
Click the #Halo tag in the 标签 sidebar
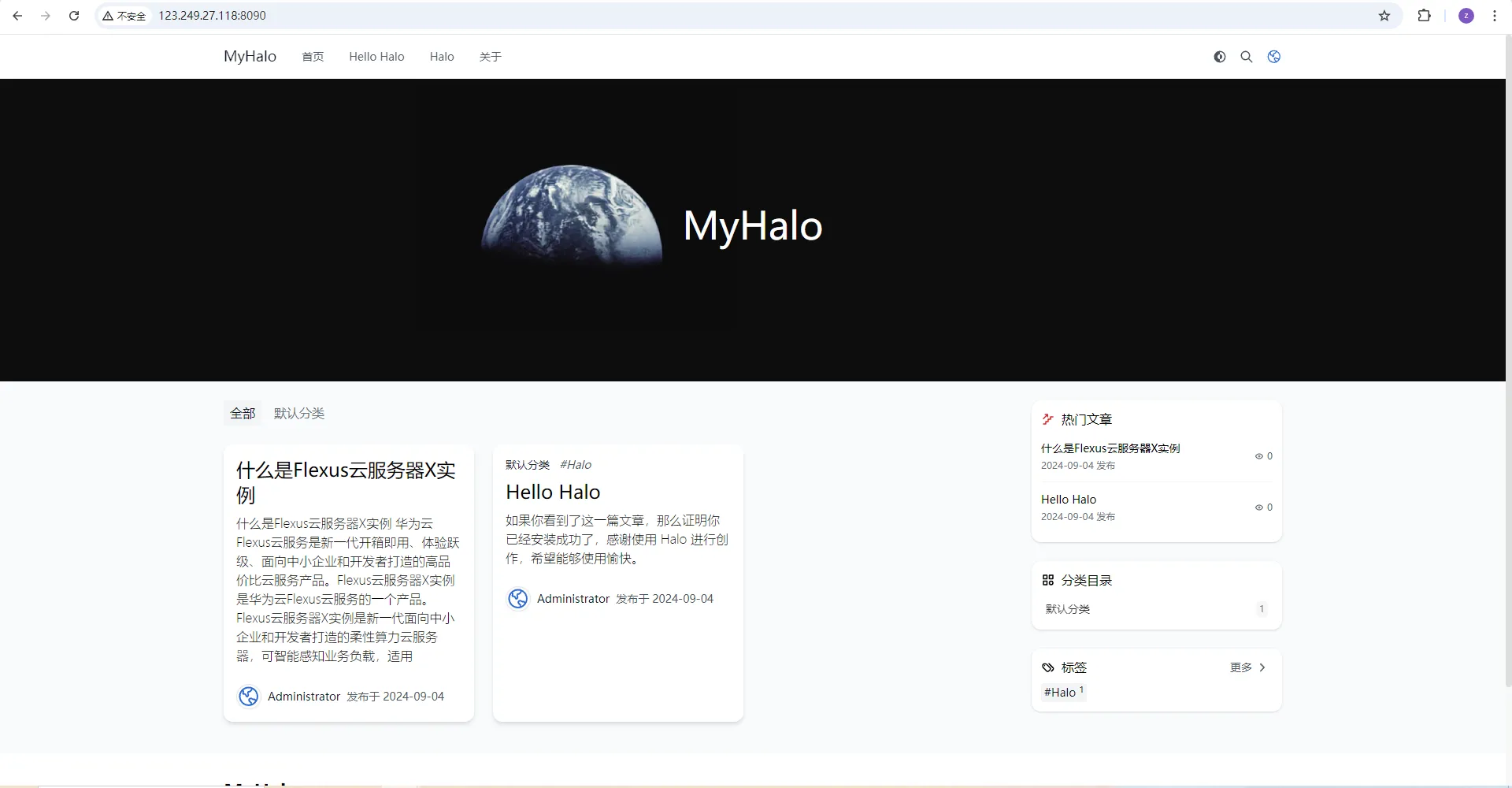(1064, 692)
